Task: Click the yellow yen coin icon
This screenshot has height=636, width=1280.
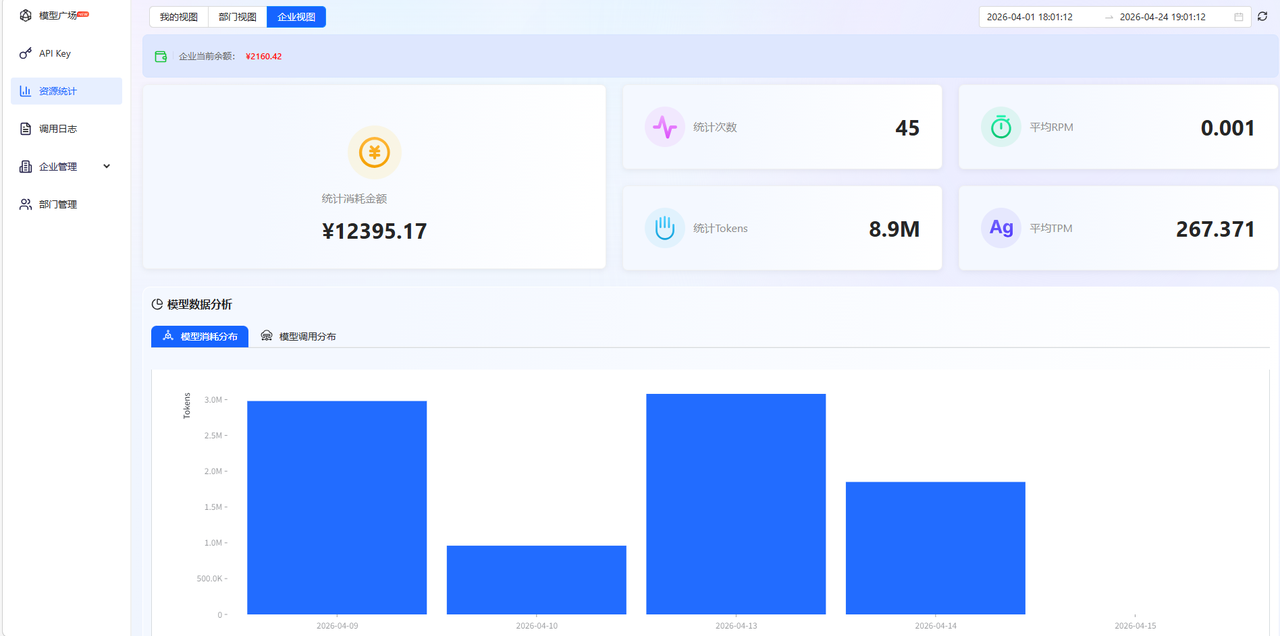Action: tap(374, 152)
